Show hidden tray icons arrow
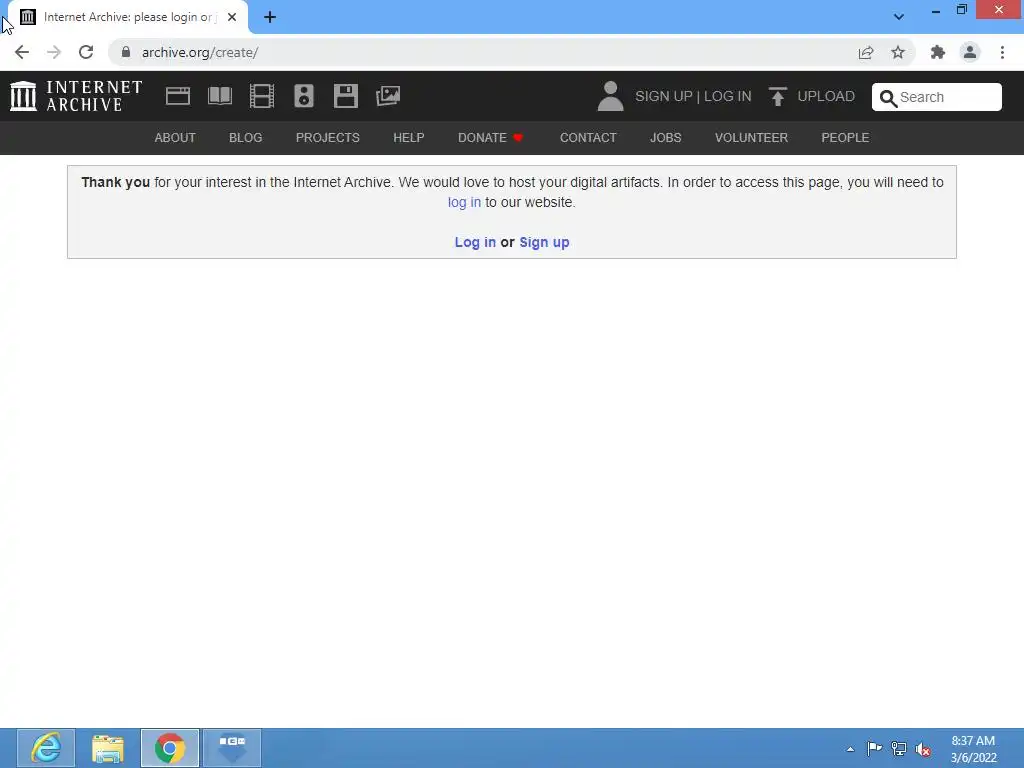 (850, 749)
